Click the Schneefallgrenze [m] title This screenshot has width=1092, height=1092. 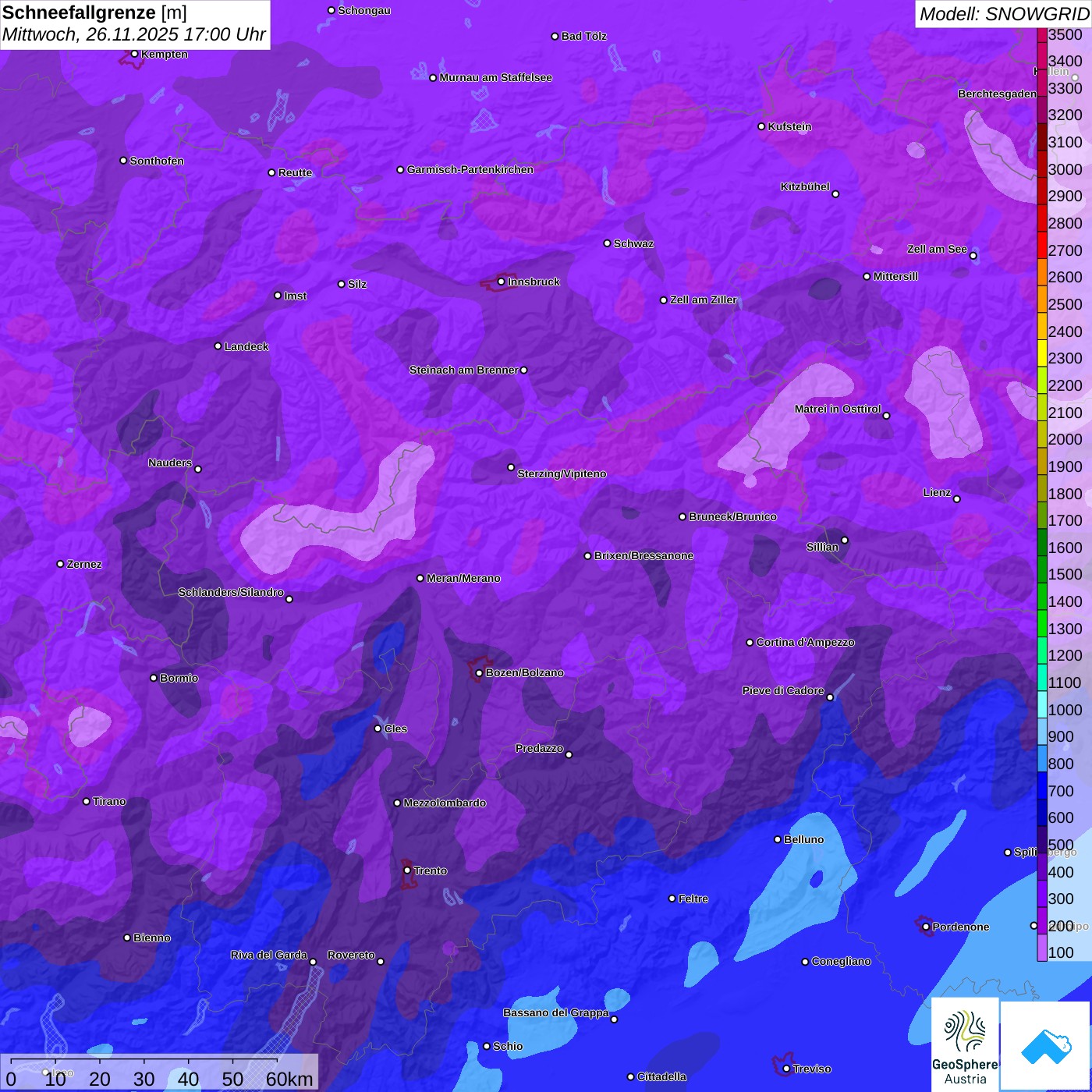pos(94,12)
